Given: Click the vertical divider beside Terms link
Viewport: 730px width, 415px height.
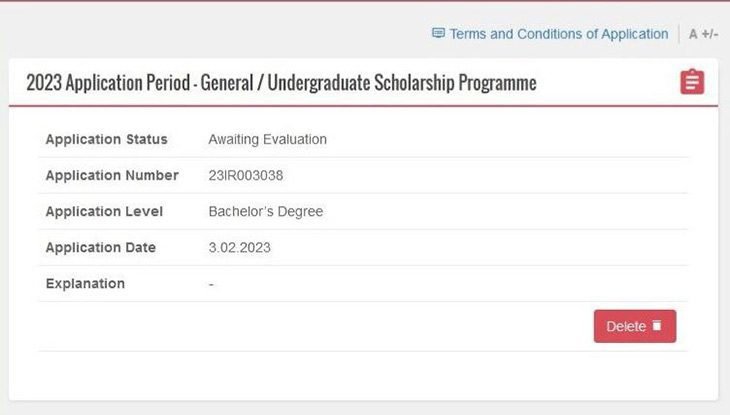Looking at the screenshot, I should [x=679, y=34].
